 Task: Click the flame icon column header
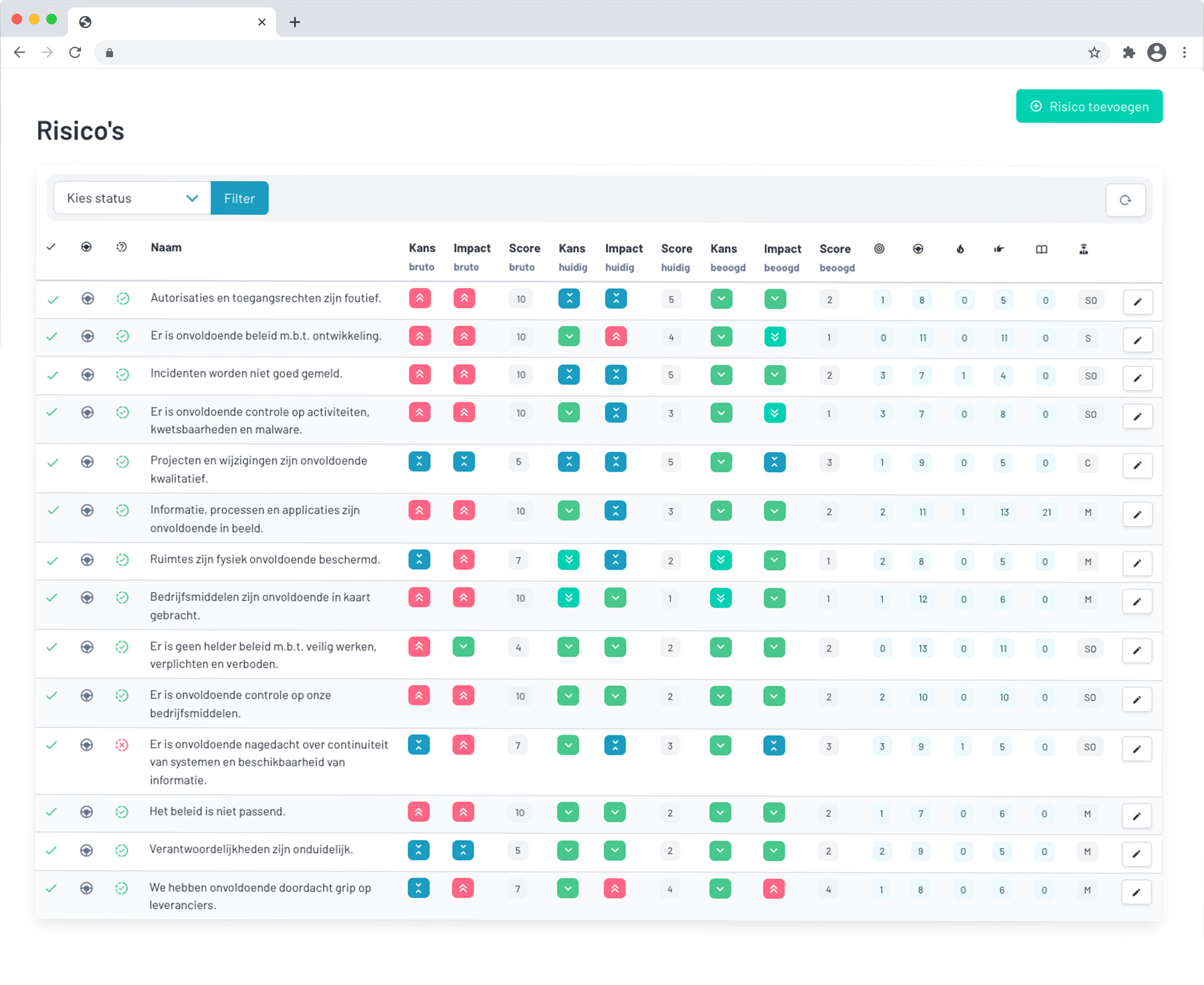pos(960,249)
